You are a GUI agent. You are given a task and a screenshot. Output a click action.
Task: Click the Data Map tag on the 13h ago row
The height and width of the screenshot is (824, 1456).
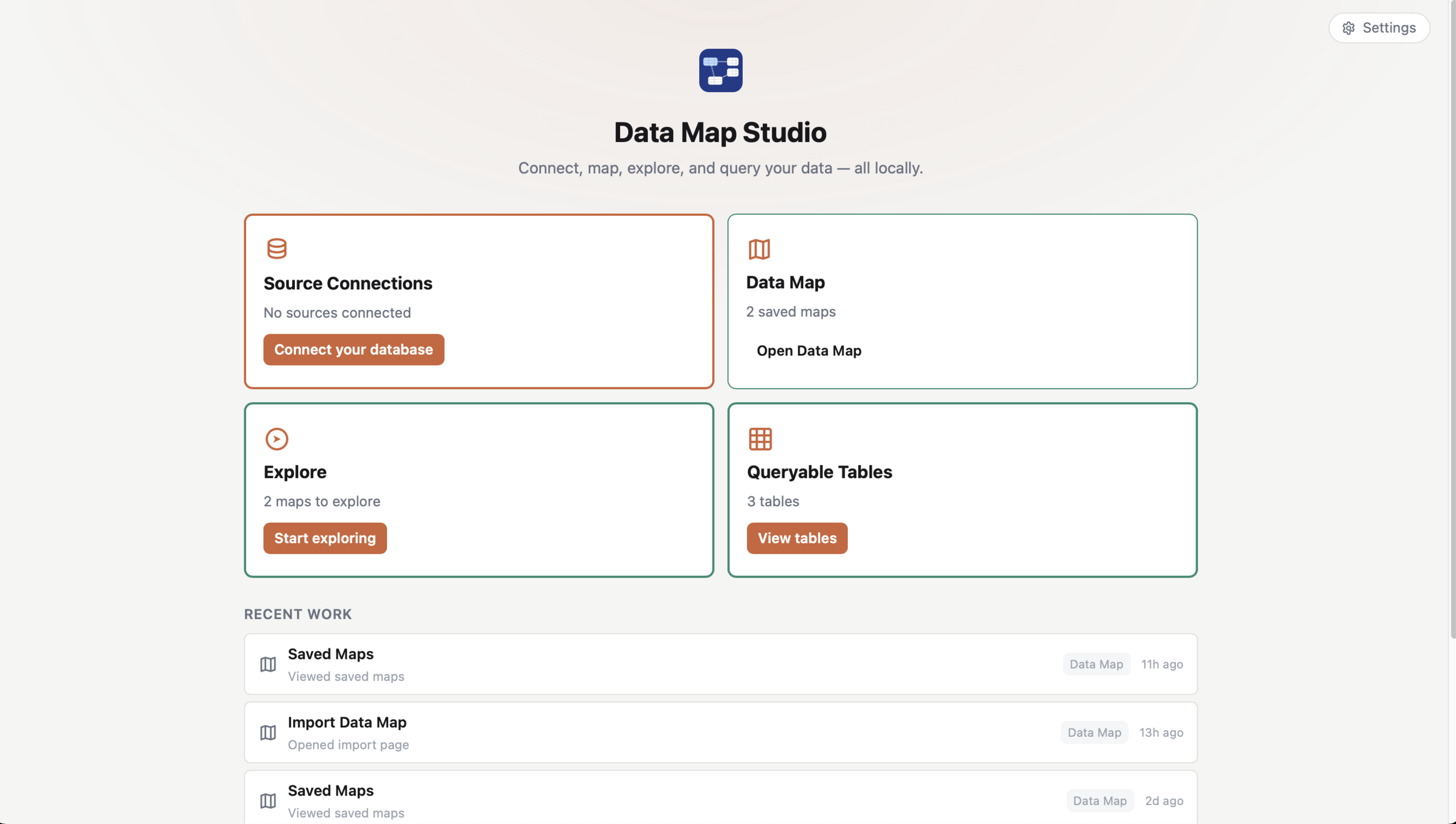click(x=1094, y=732)
